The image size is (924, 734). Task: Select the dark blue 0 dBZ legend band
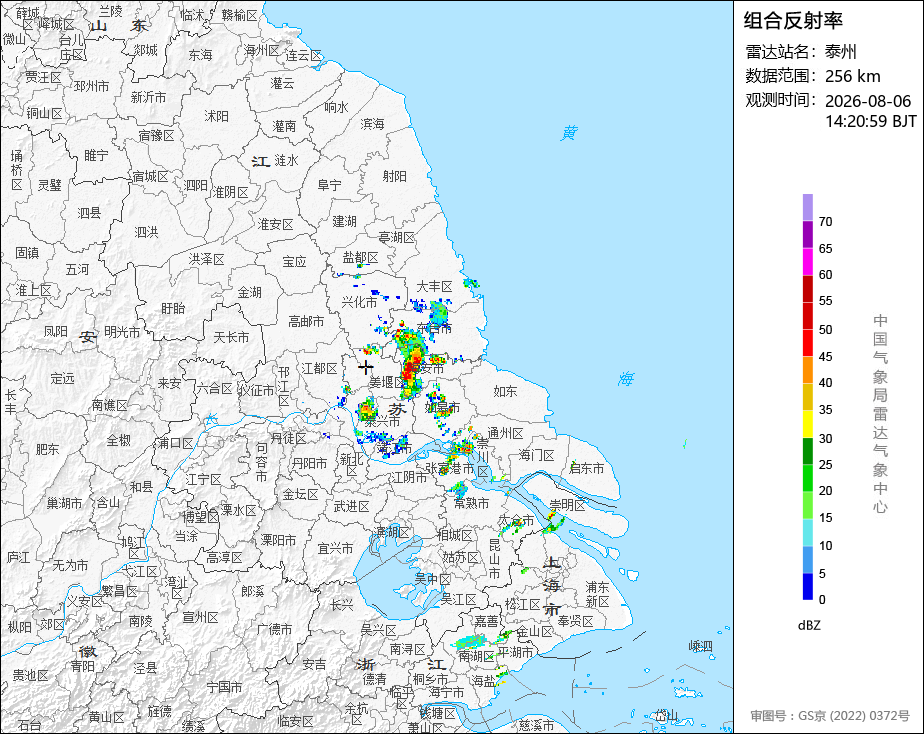[807, 586]
